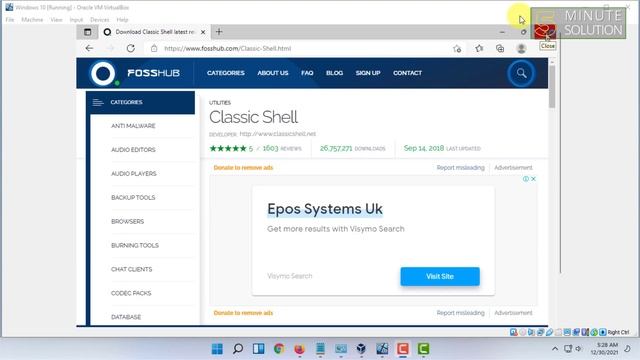Screen dimensions: 640x360
Task: Open CONTACT in the top navigation
Action: pyautogui.click(x=407, y=73)
